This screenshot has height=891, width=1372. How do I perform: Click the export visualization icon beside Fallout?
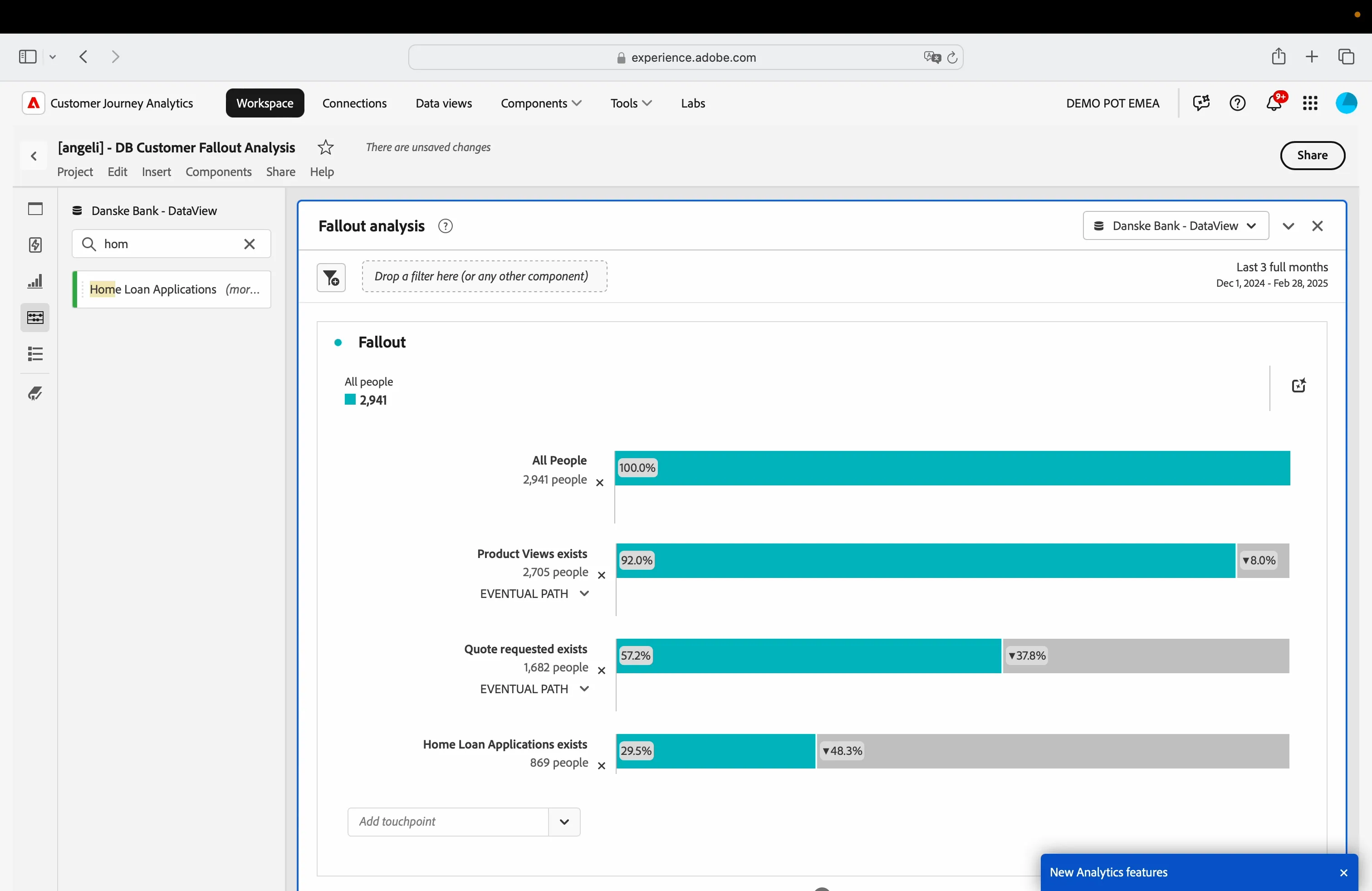1298,386
